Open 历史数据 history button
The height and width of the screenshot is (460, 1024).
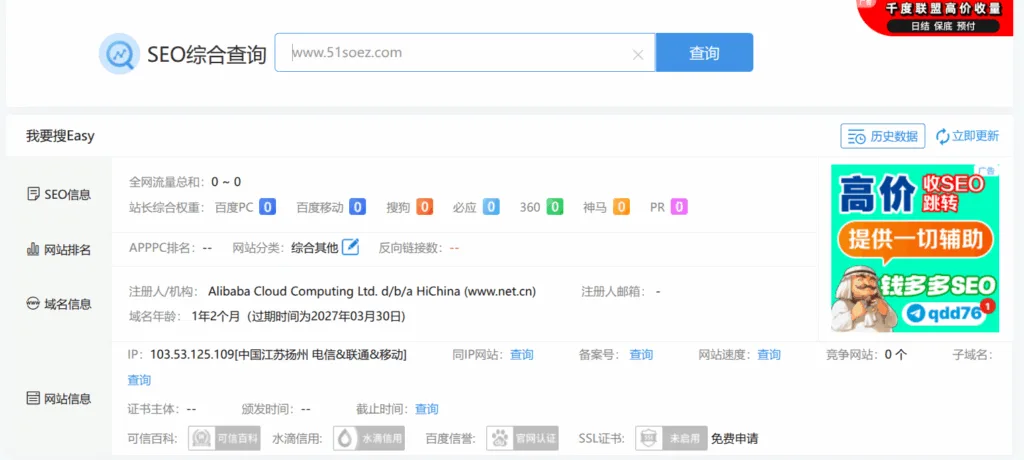coord(882,136)
